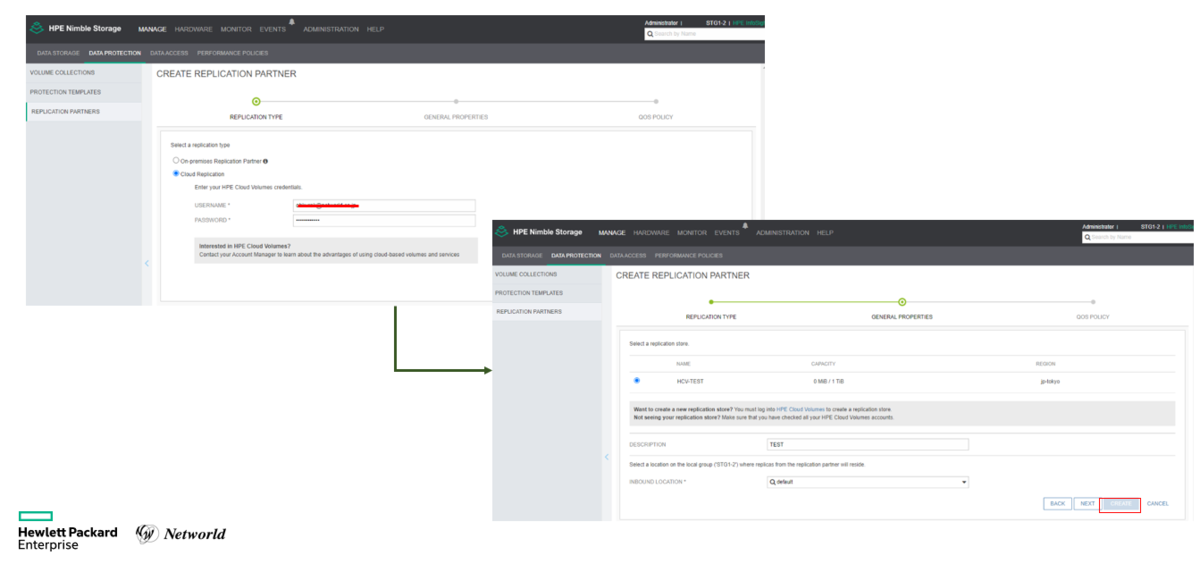Screen dimensions: 1200x564
Task: Open Hardware menu in left window
Action: (193, 29)
